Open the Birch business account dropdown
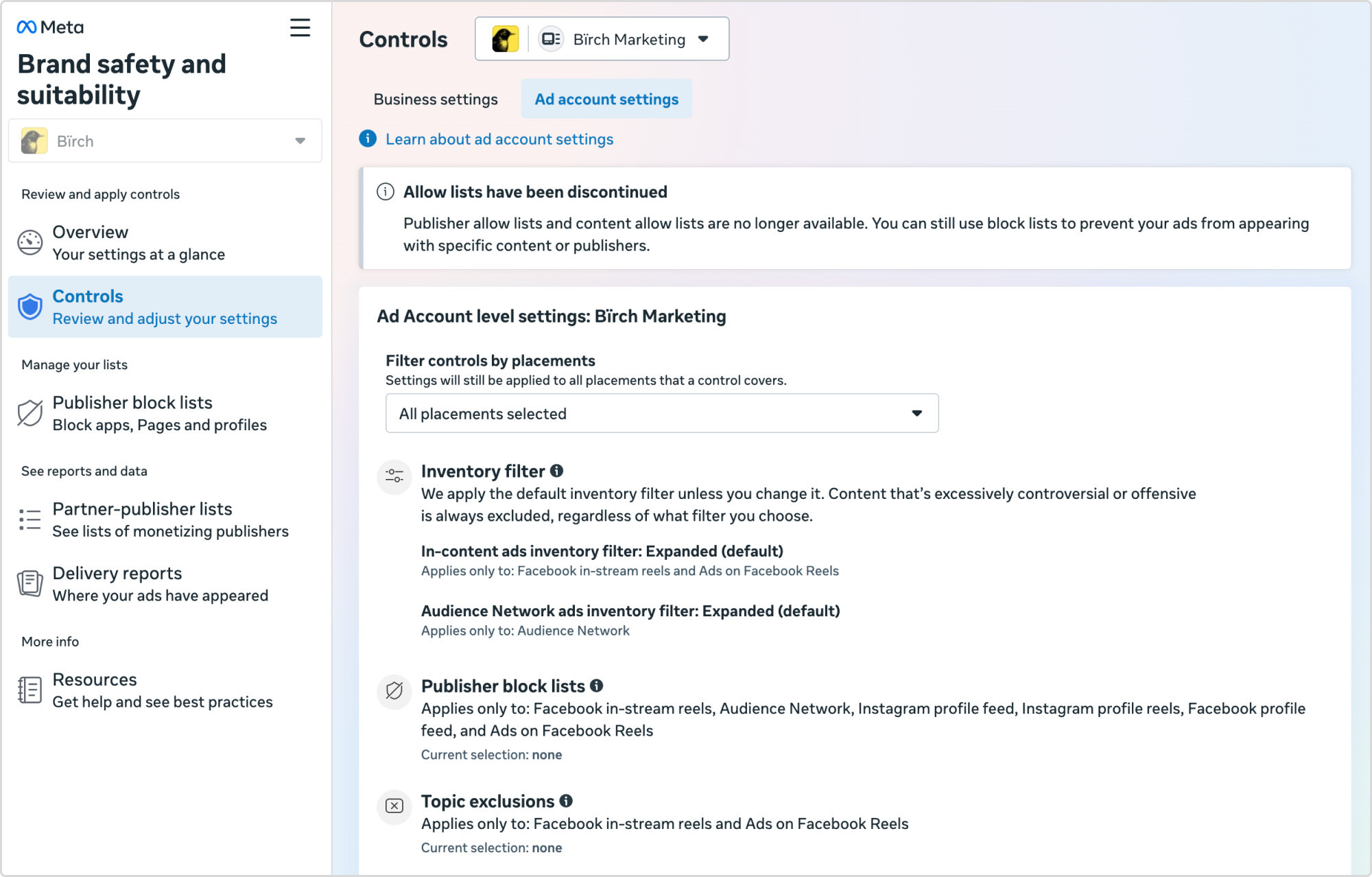This screenshot has width=1372, height=877. (x=165, y=141)
